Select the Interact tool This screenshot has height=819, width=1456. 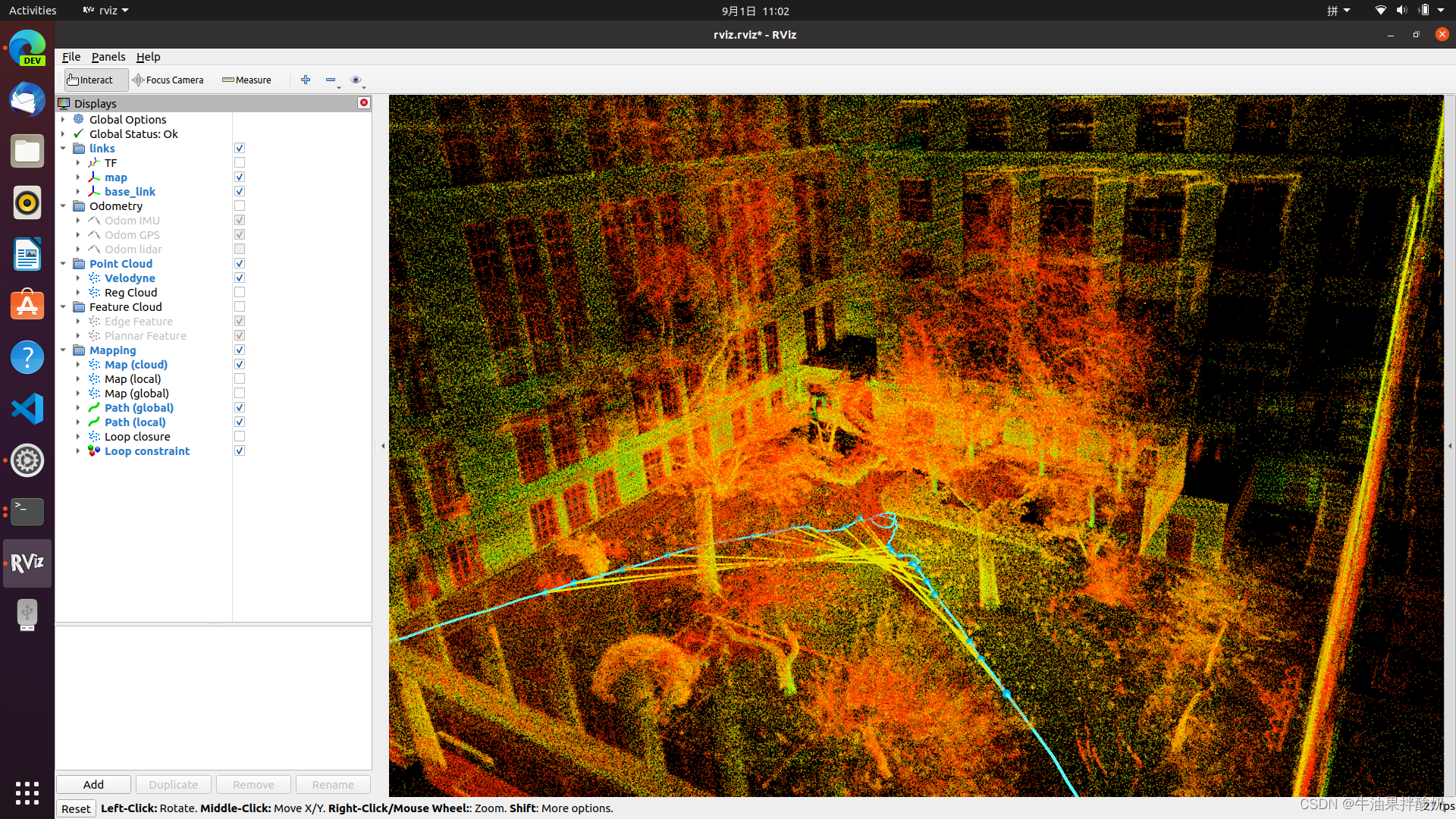(x=90, y=80)
